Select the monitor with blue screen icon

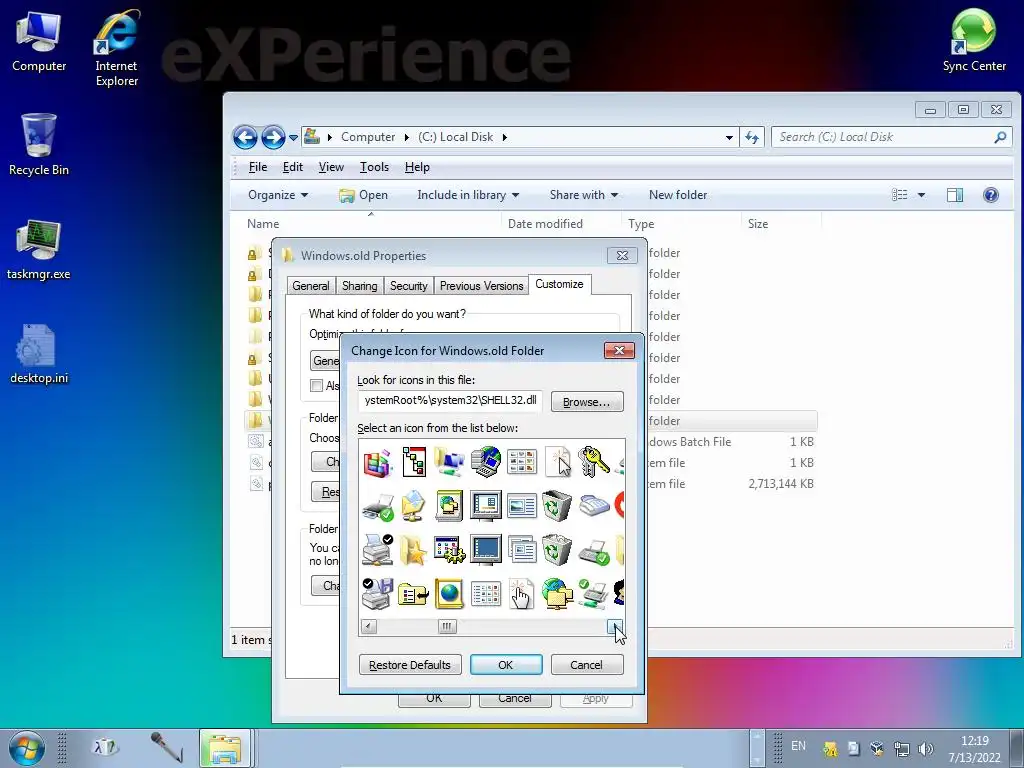pyautogui.click(x=486, y=550)
